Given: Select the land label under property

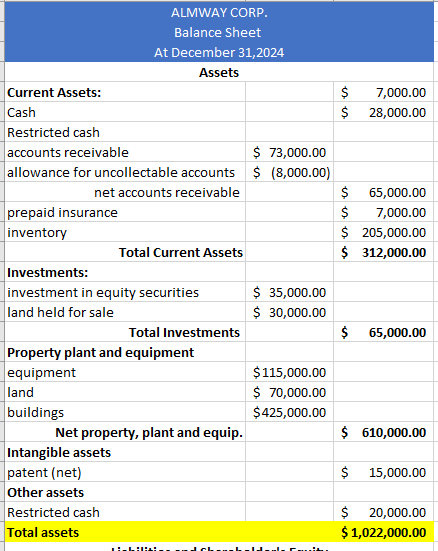Looking at the screenshot, I should 125,392.
